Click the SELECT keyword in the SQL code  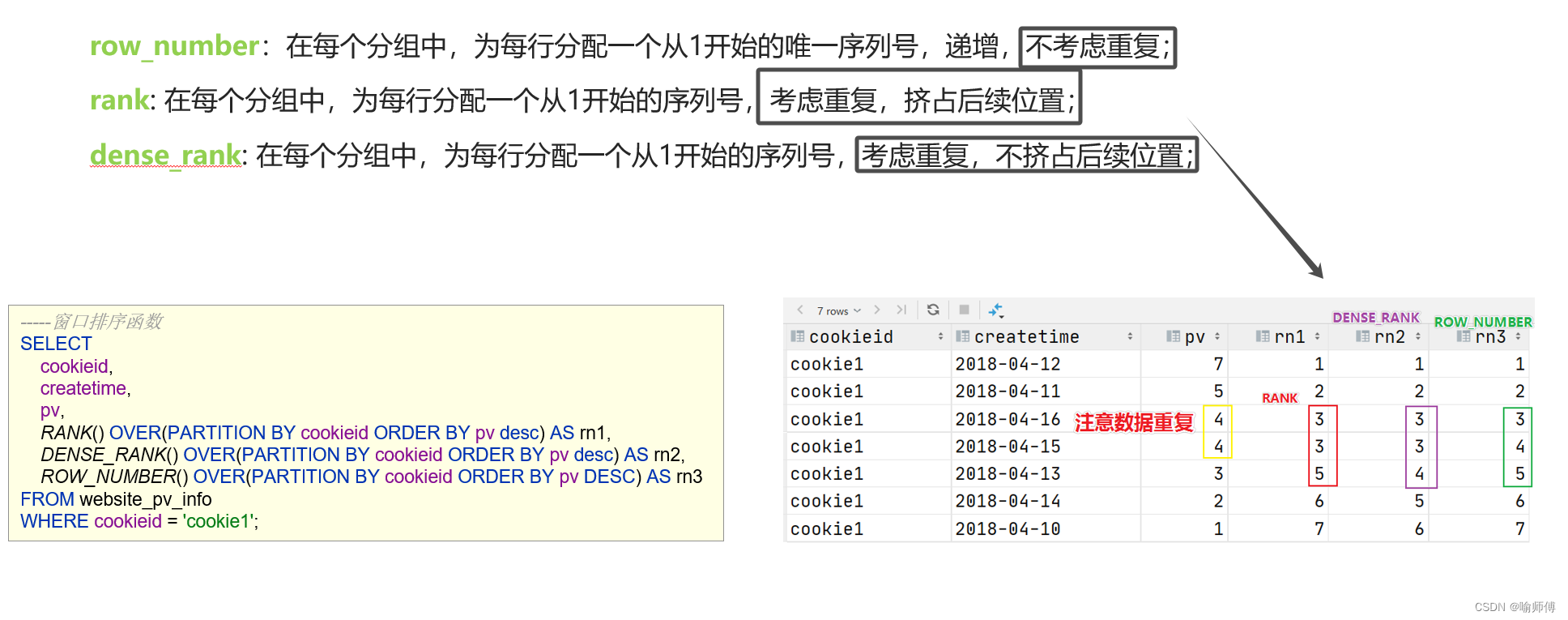coord(56,344)
